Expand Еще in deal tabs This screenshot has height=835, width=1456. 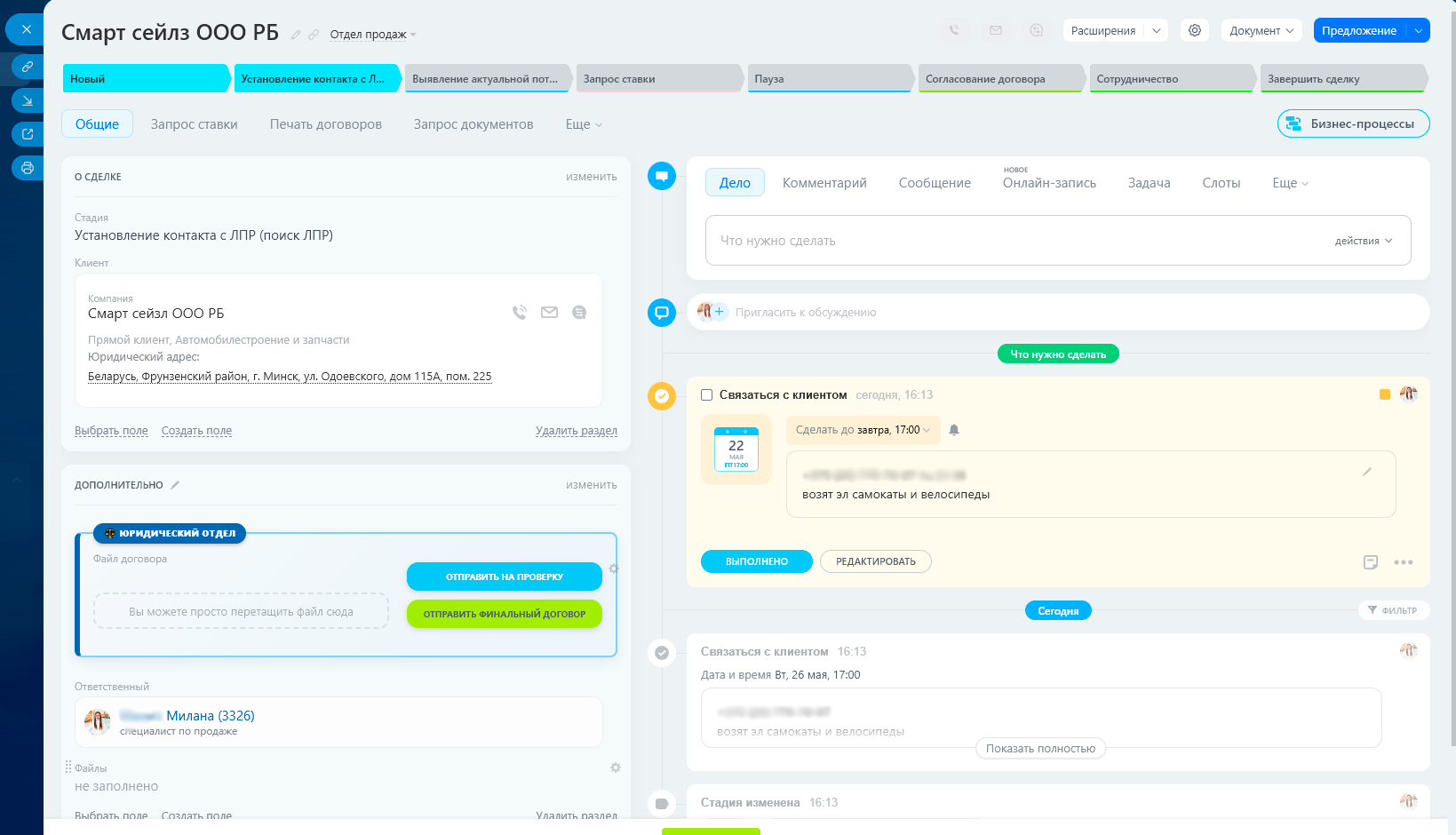(584, 124)
